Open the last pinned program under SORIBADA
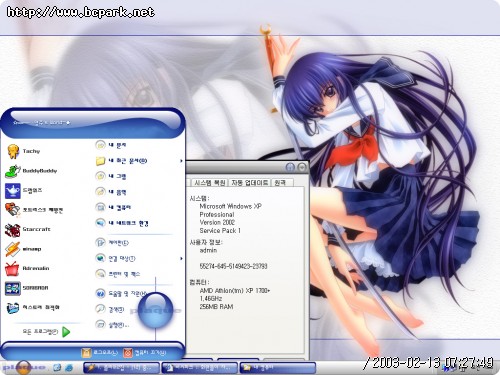Viewport: 500px width, 375px height. point(33,307)
